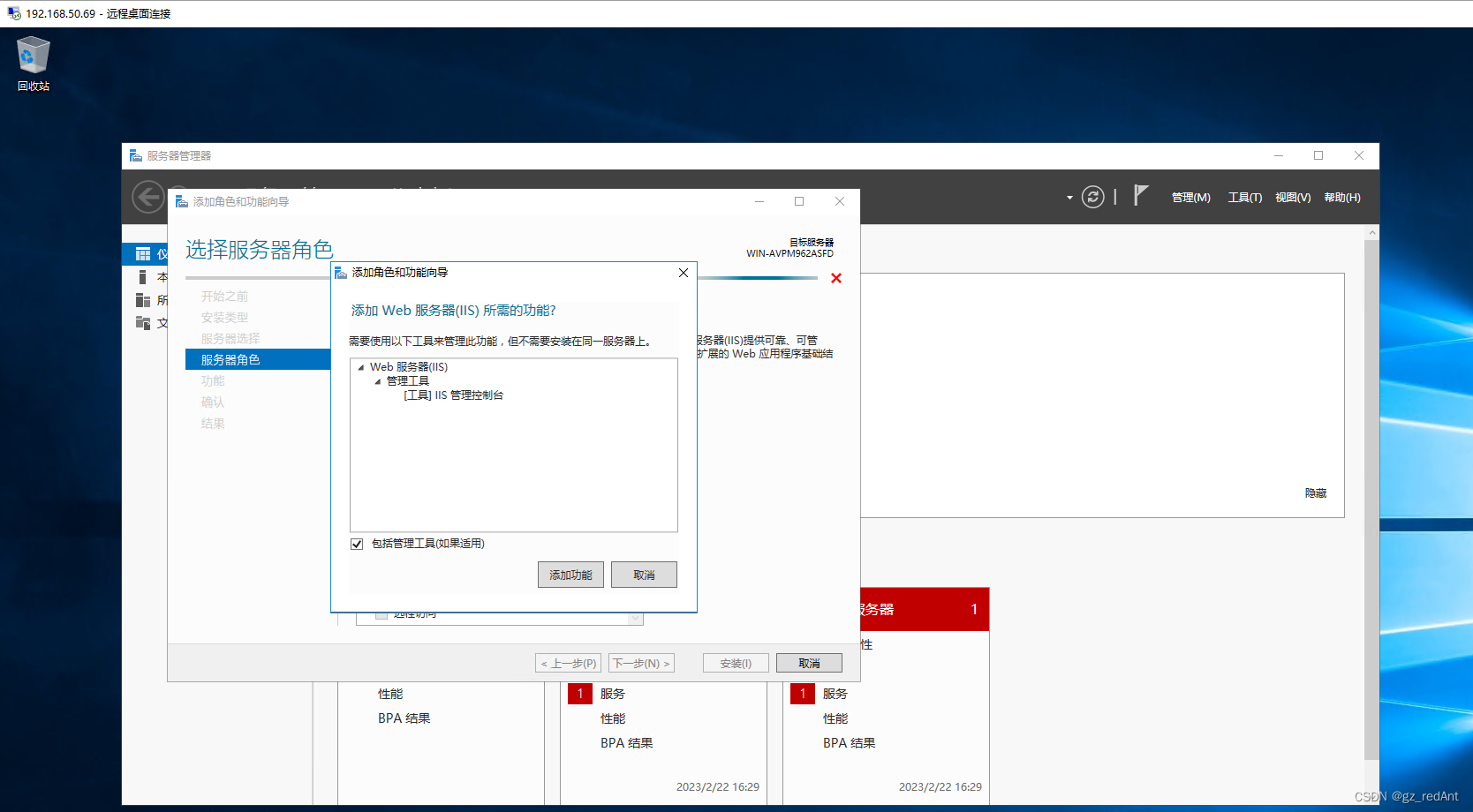Click BPA results in the middle tile

point(627,743)
